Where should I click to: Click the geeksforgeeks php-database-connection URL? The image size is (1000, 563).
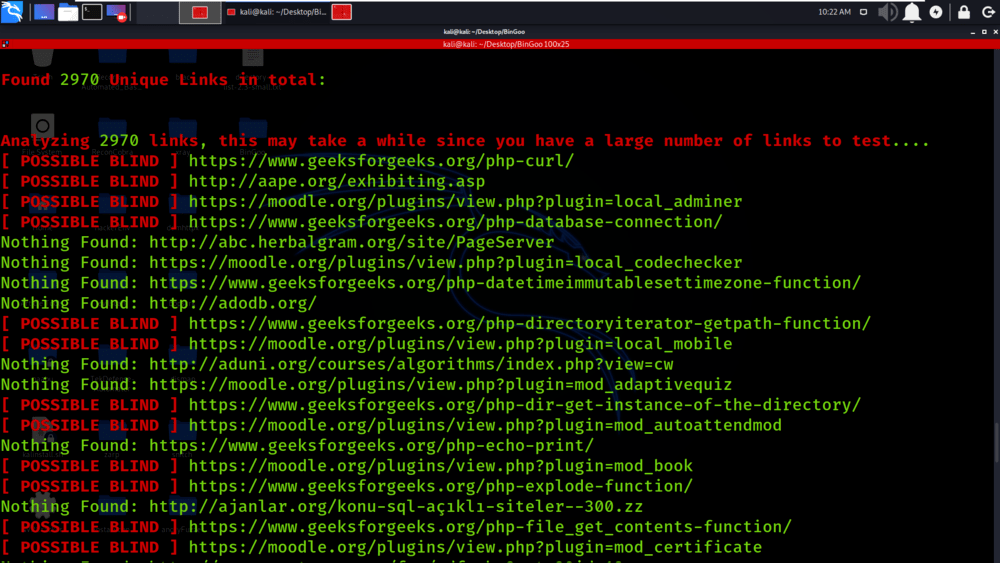[455, 222]
